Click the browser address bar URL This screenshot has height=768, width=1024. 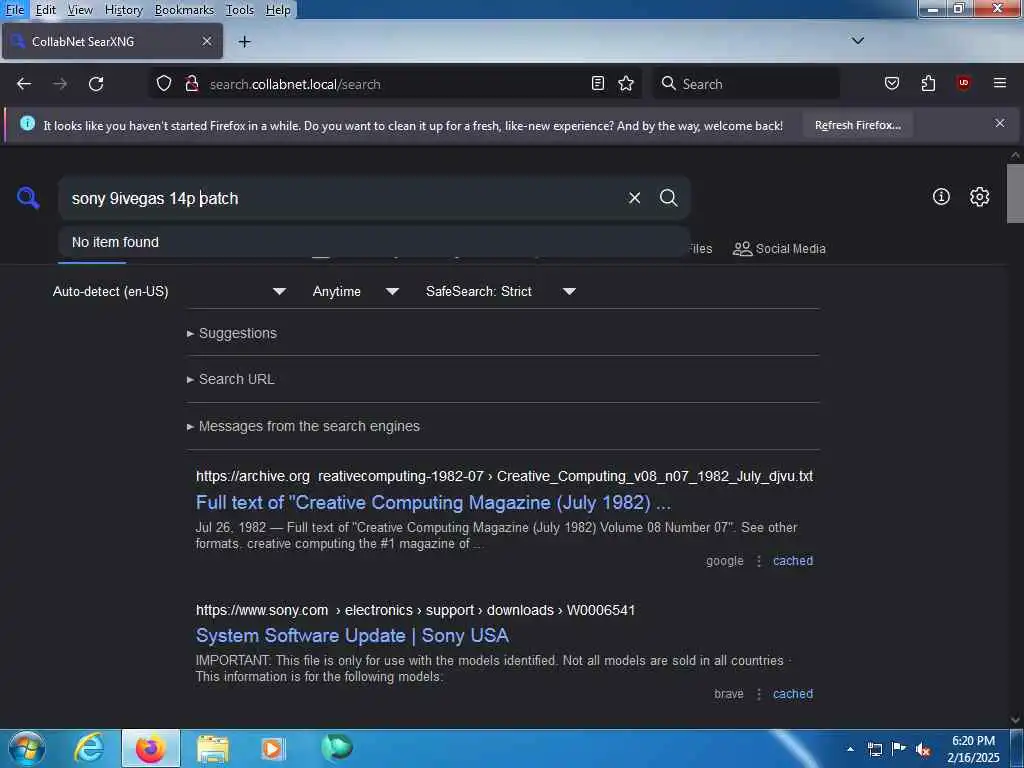pos(395,84)
